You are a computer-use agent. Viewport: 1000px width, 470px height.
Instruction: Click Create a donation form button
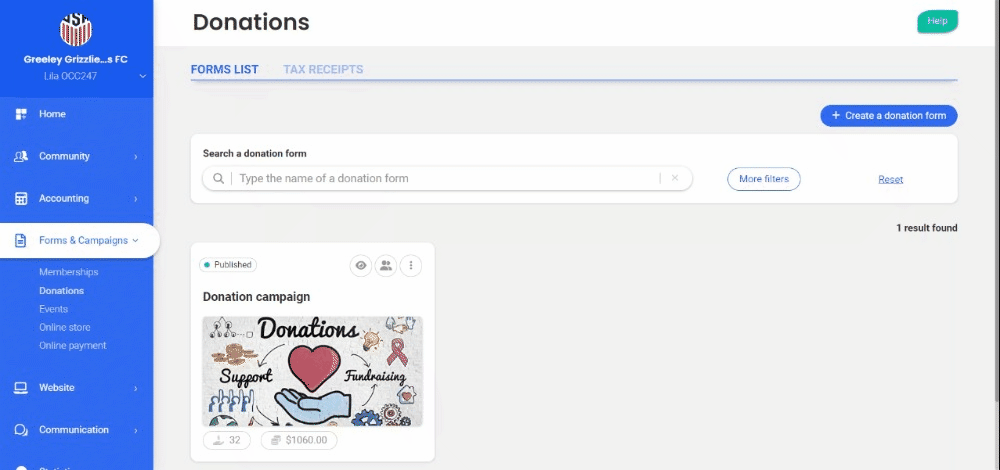point(888,116)
